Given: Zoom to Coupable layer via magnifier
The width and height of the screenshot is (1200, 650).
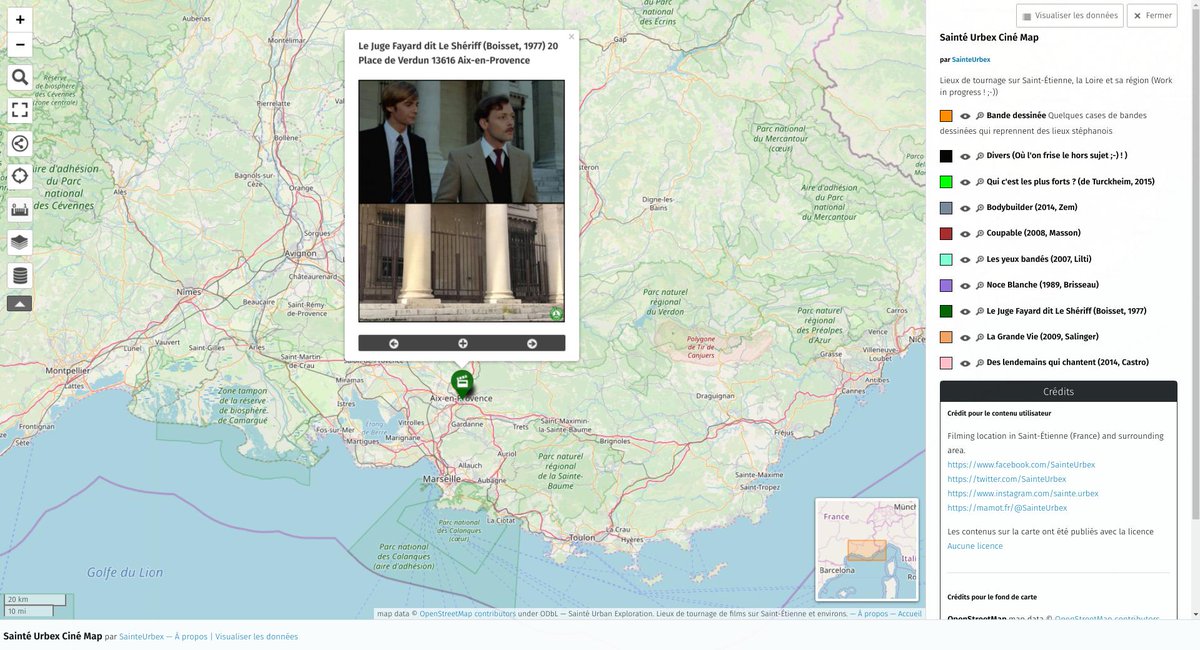Looking at the screenshot, I should (980, 234).
